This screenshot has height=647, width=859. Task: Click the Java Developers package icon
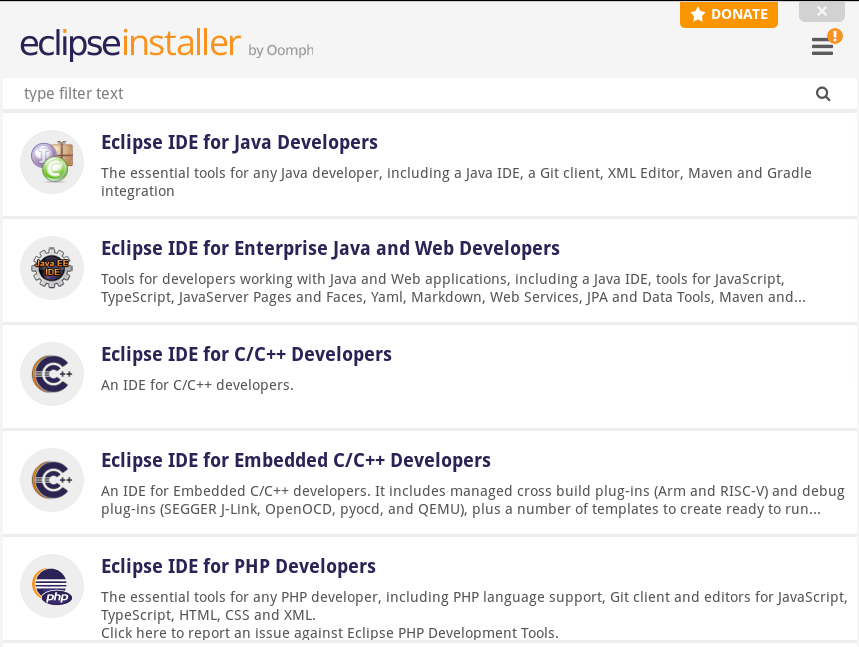pyautogui.click(x=52, y=162)
